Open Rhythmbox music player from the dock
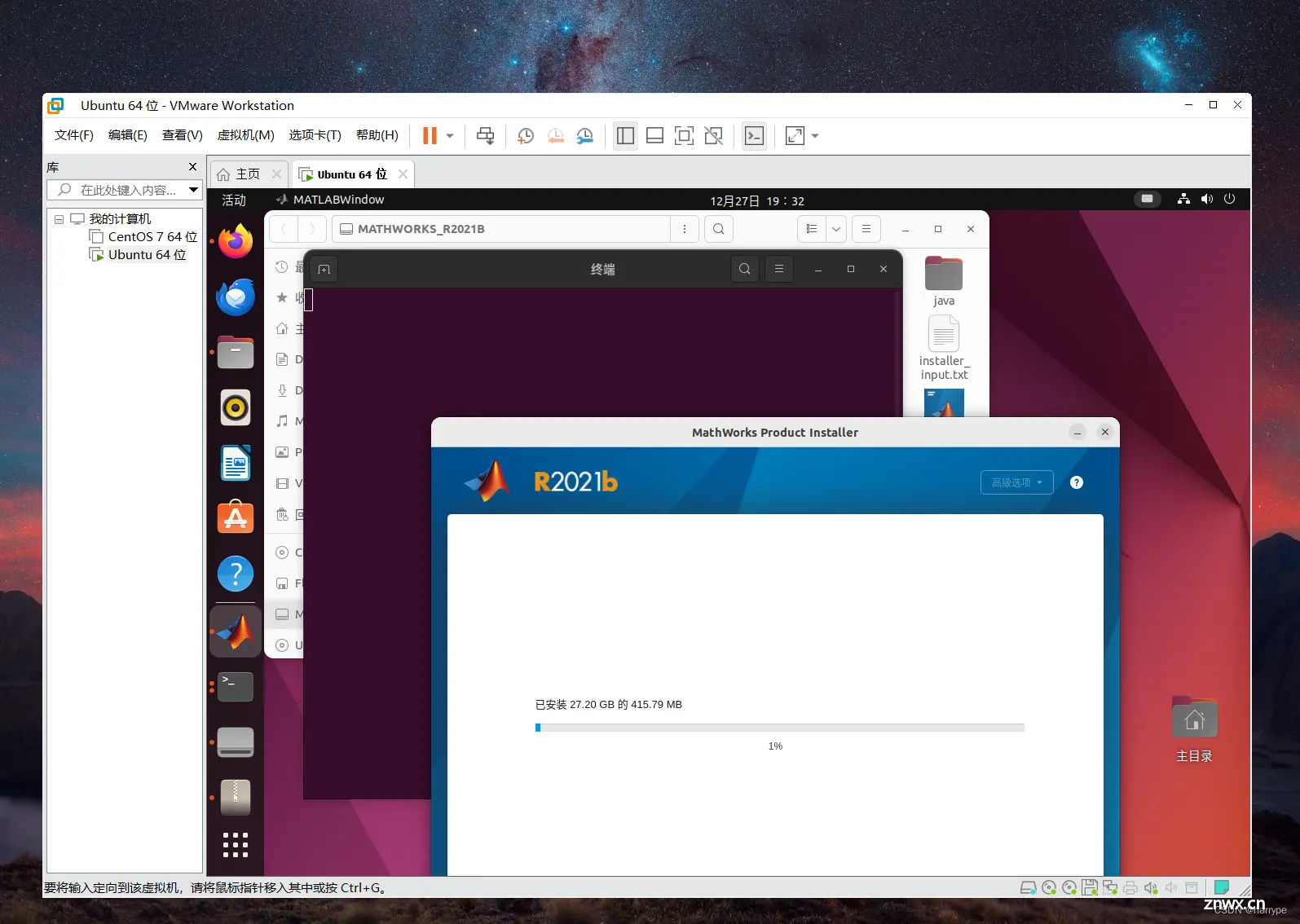1300x924 pixels. pos(236,408)
